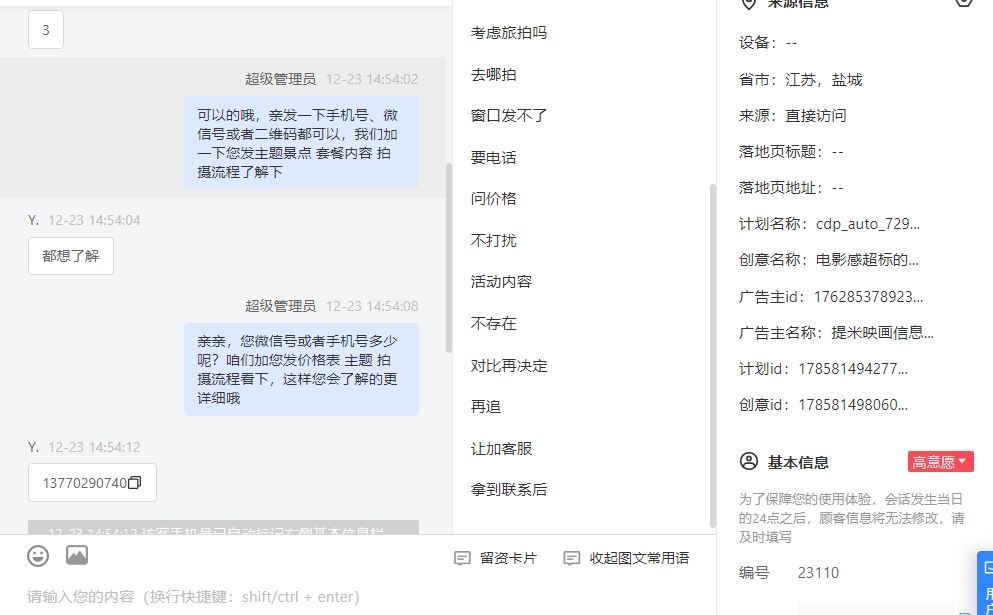This screenshot has height=615, width=993.
Task: Focus the message input box
Action: (358, 597)
